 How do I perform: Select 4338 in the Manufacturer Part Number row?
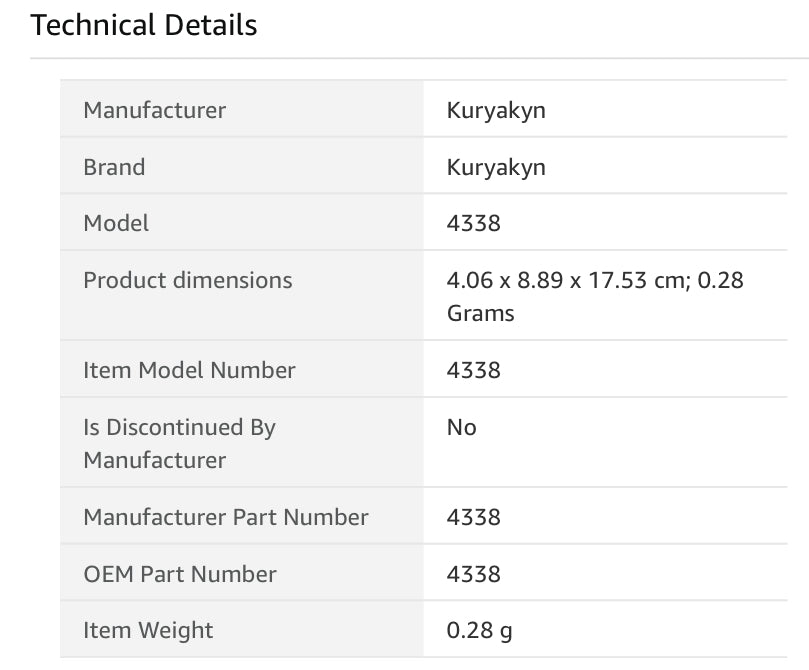coord(474,517)
